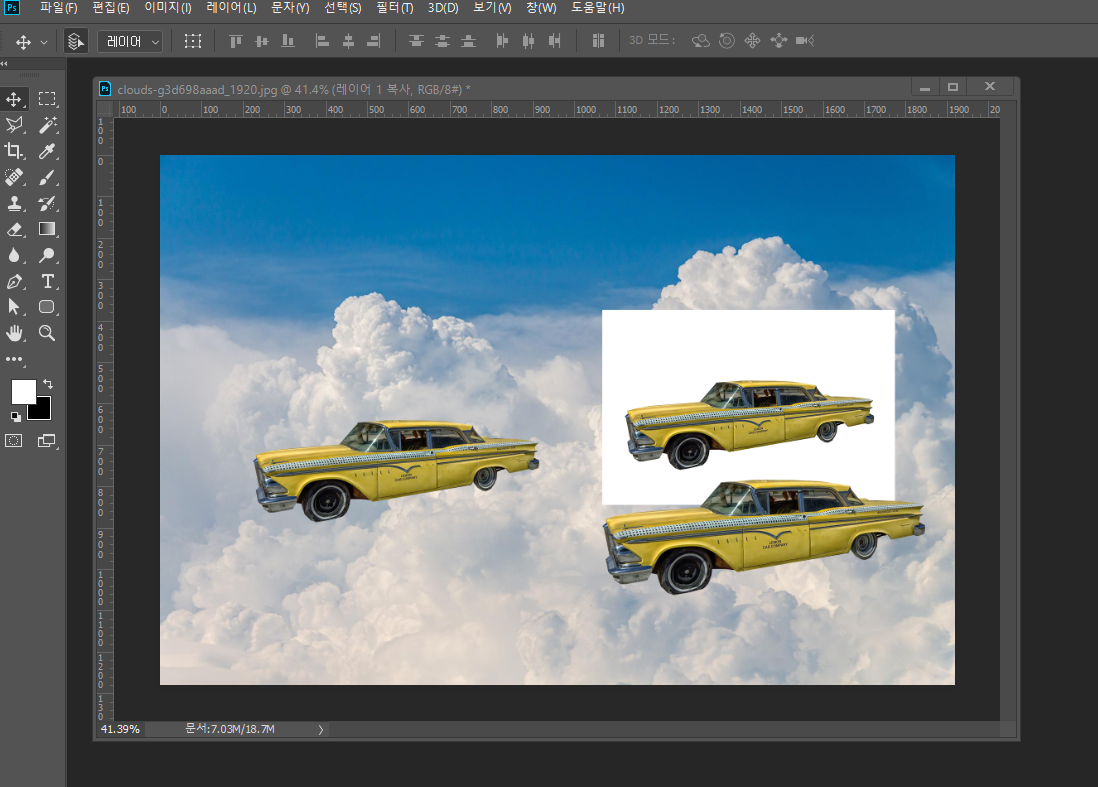This screenshot has height=787, width=1098.
Task: Select the Blur tool
Action: point(14,256)
